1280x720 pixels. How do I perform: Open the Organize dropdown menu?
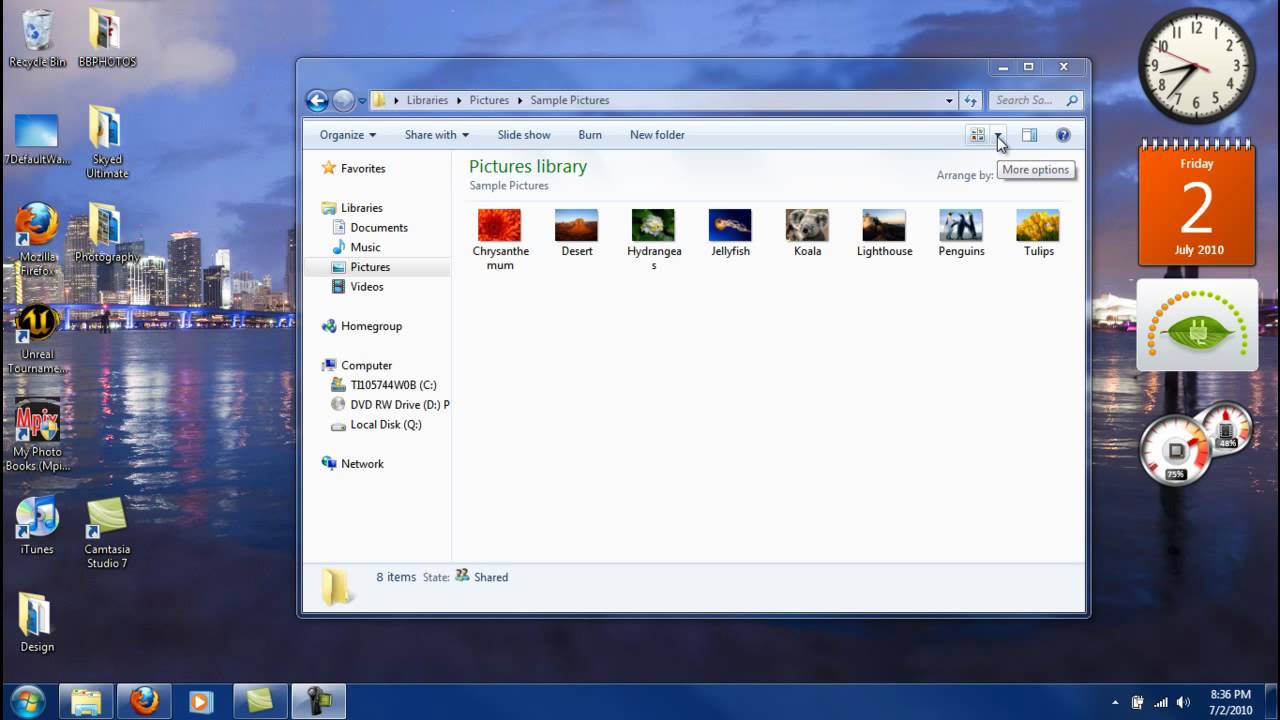coord(348,135)
